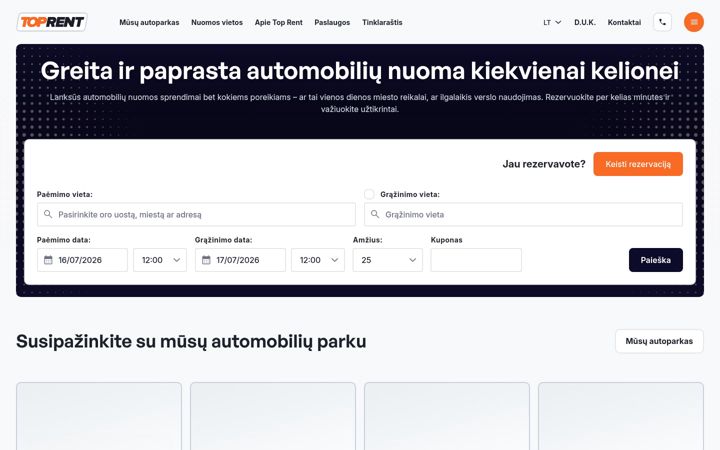Viewport: 720px width, 450px height.
Task: Click the Paėmimo vieta label
Action: click(65, 194)
